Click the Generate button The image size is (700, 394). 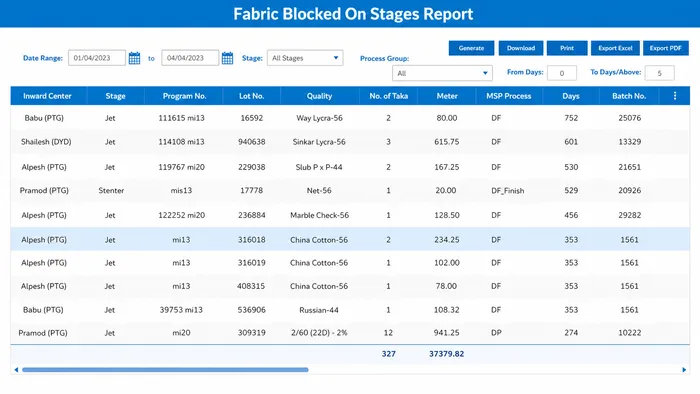(x=471, y=48)
